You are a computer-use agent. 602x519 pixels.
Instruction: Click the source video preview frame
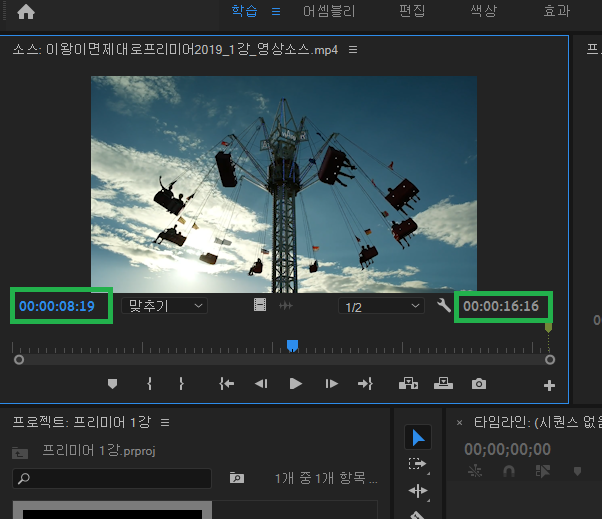[284, 184]
